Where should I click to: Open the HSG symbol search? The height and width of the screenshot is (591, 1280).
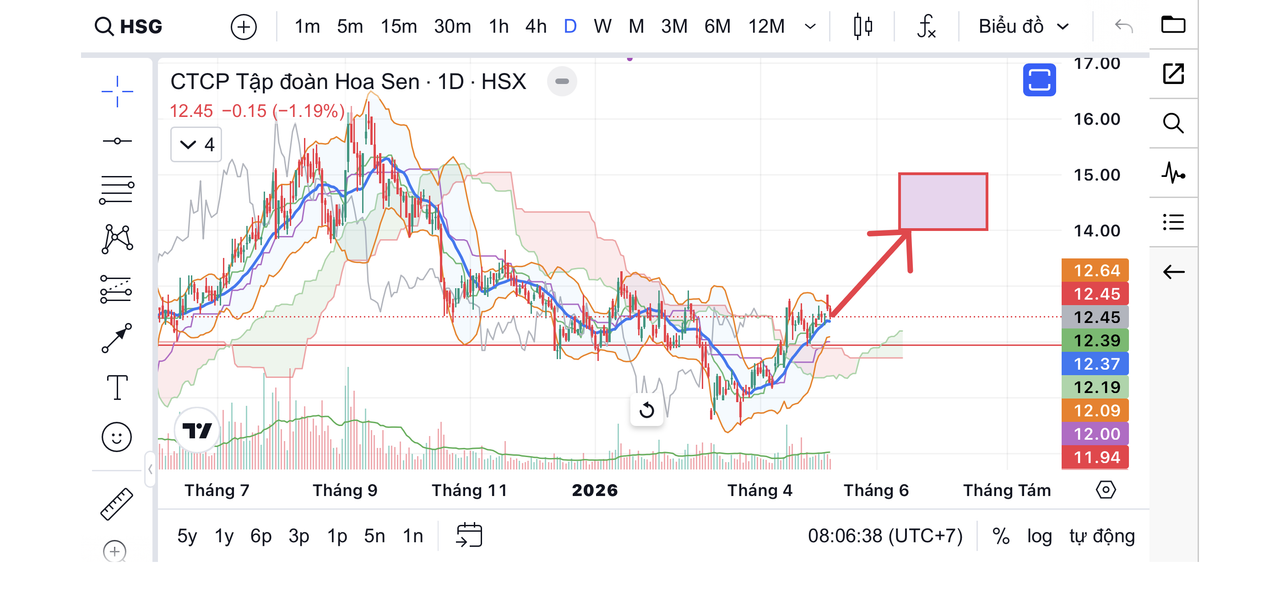click(128, 27)
